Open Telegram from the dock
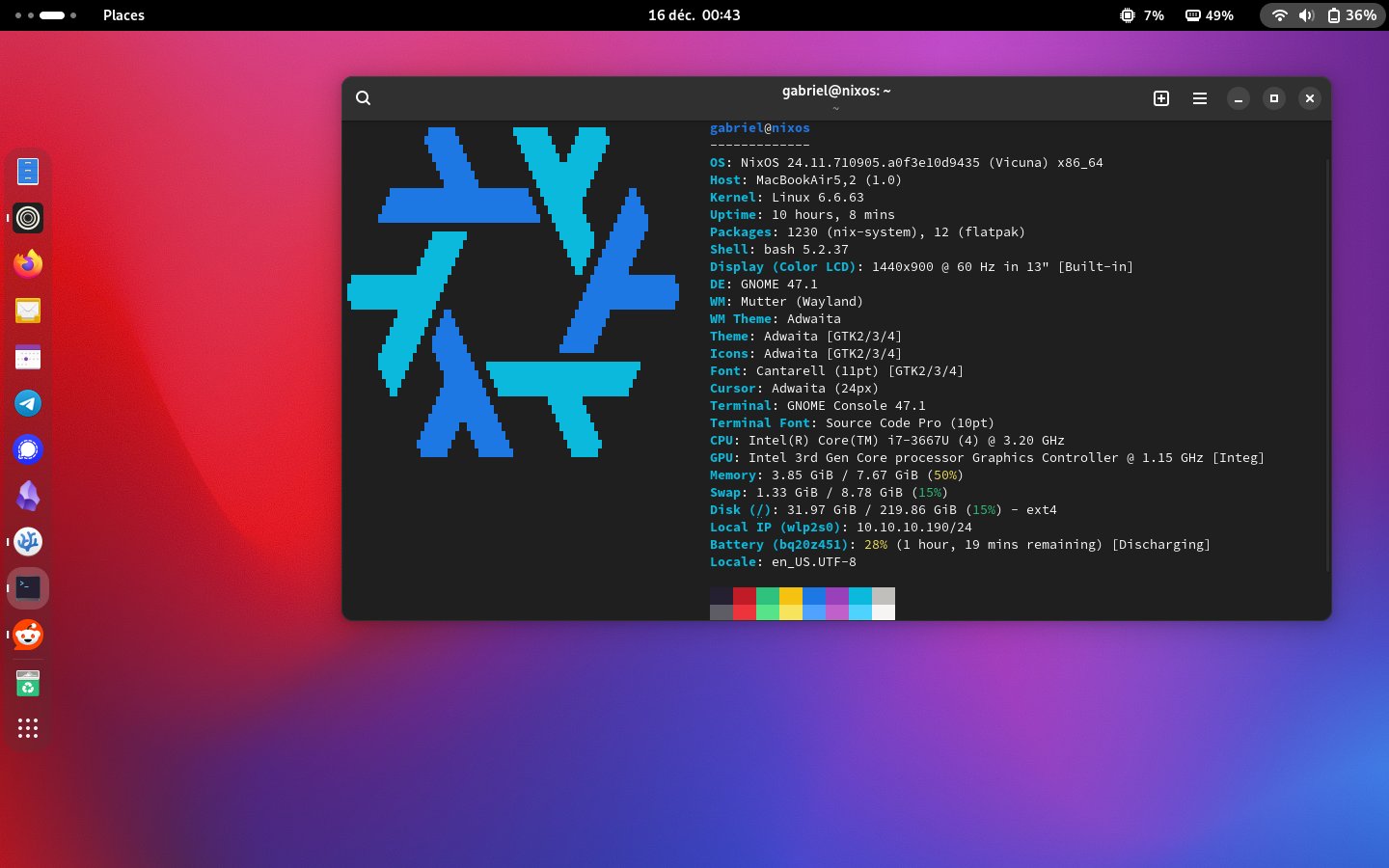The height and width of the screenshot is (868, 1389). point(28,403)
